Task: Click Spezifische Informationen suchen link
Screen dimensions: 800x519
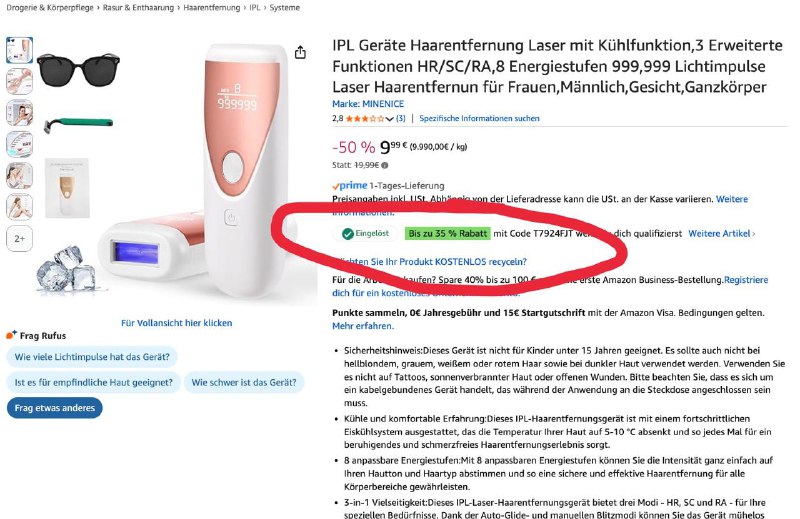Action: pos(479,118)
